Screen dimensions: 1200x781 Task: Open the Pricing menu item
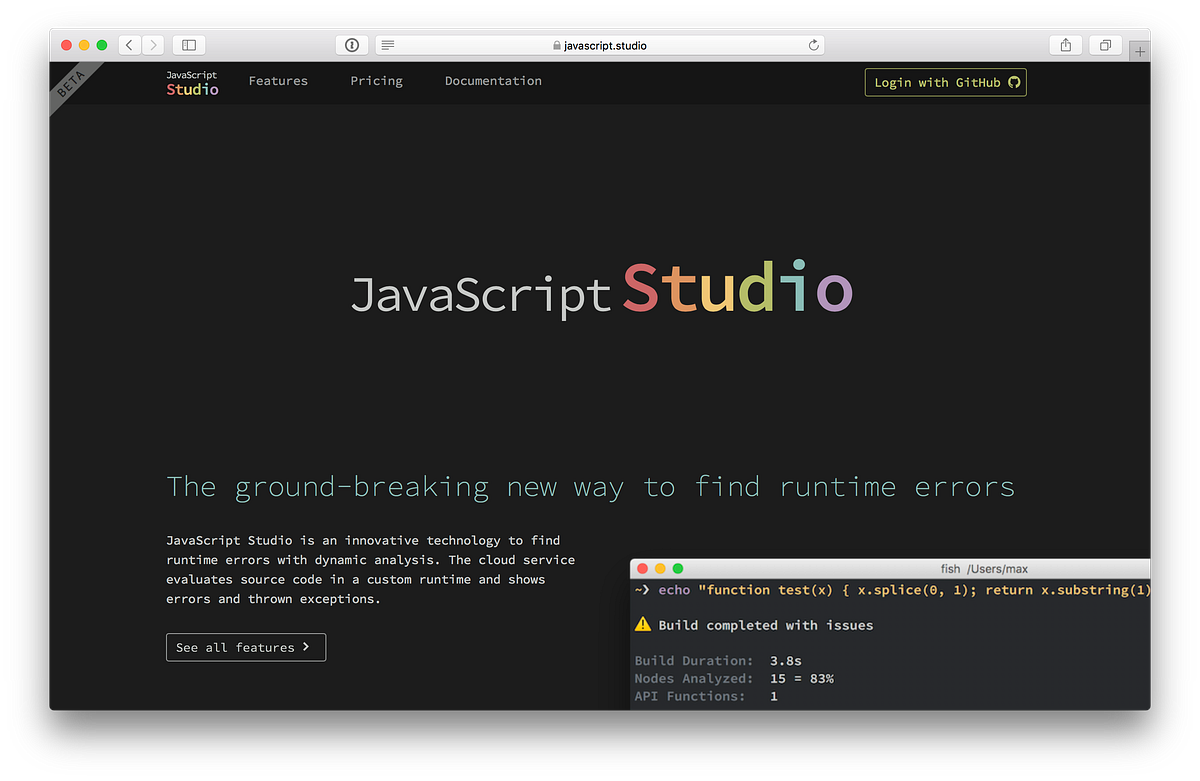coord(376,81)
